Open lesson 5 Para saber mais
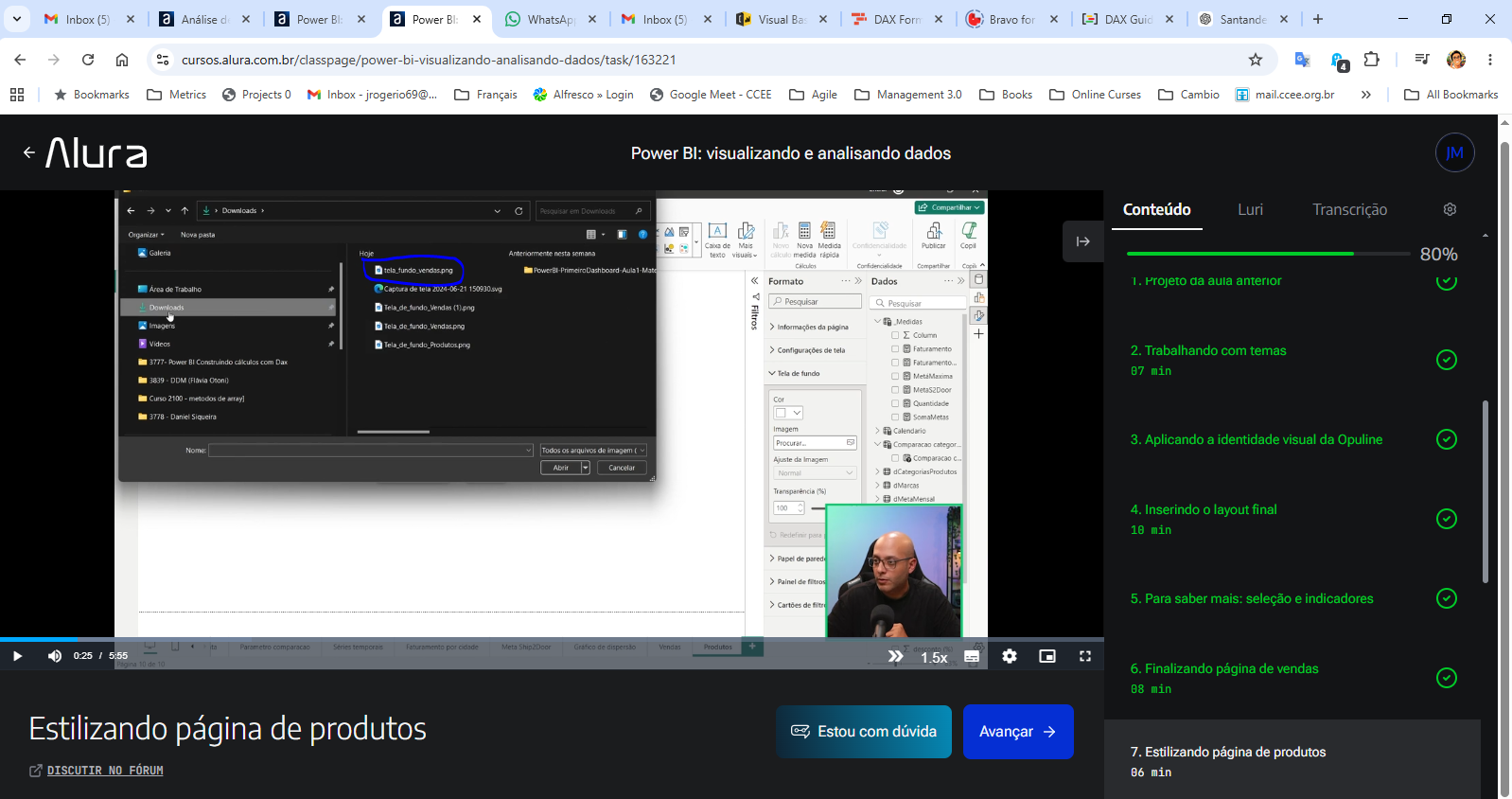This screenshot has height=799, width=1512. tap(1252, 598)
